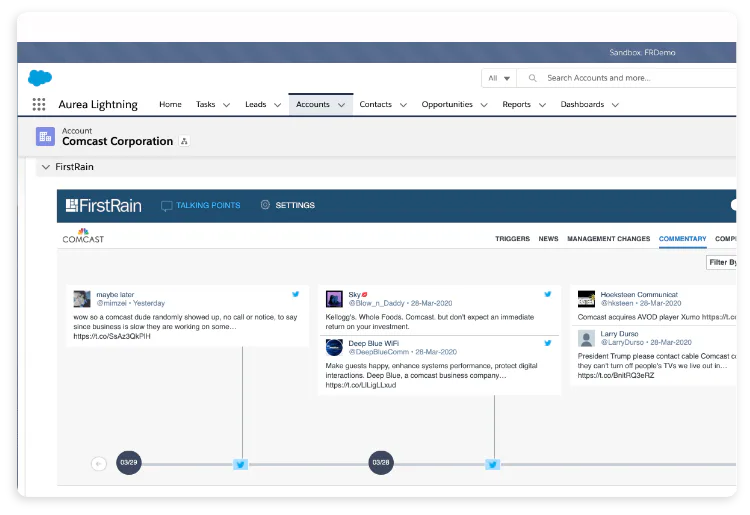Click the Talking Points speech bubble icon
This screenshot has width=750, height=515.
point(166,206)
